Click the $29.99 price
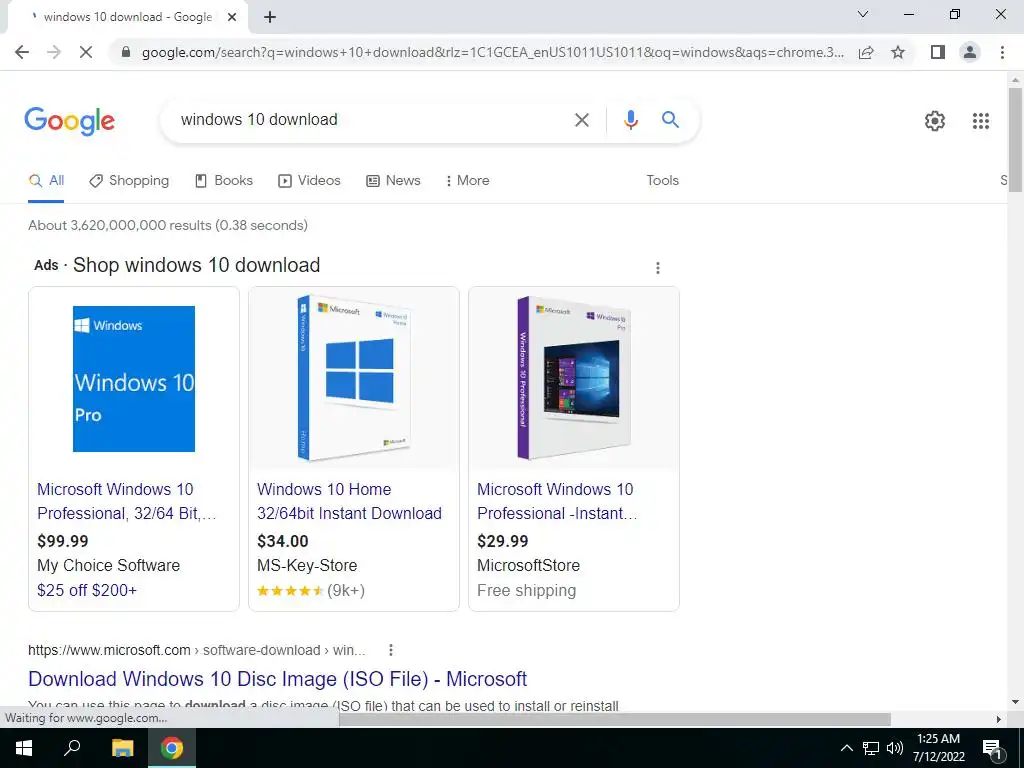Image resolution: width=1024 pixels, height=768 pixels. (x=502, y=541)
